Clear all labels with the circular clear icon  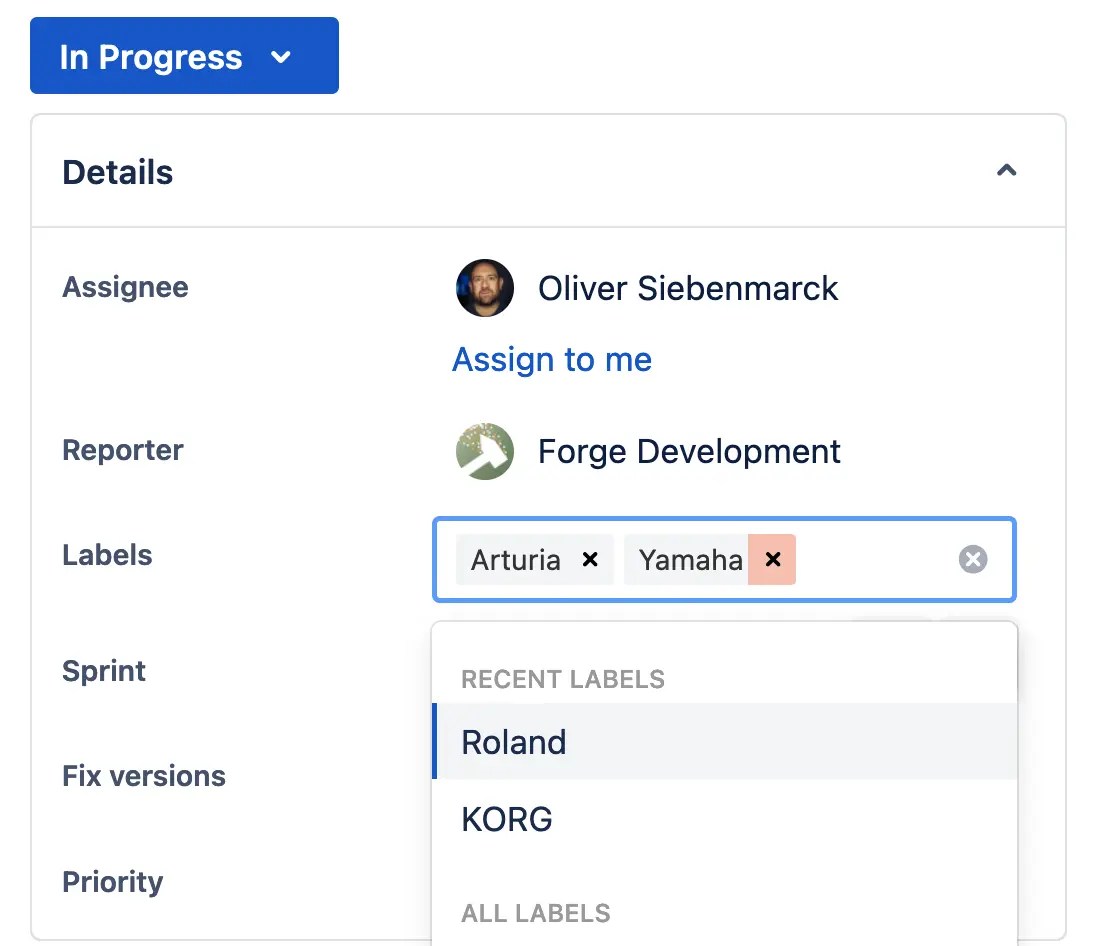click(x=972, y=559)
